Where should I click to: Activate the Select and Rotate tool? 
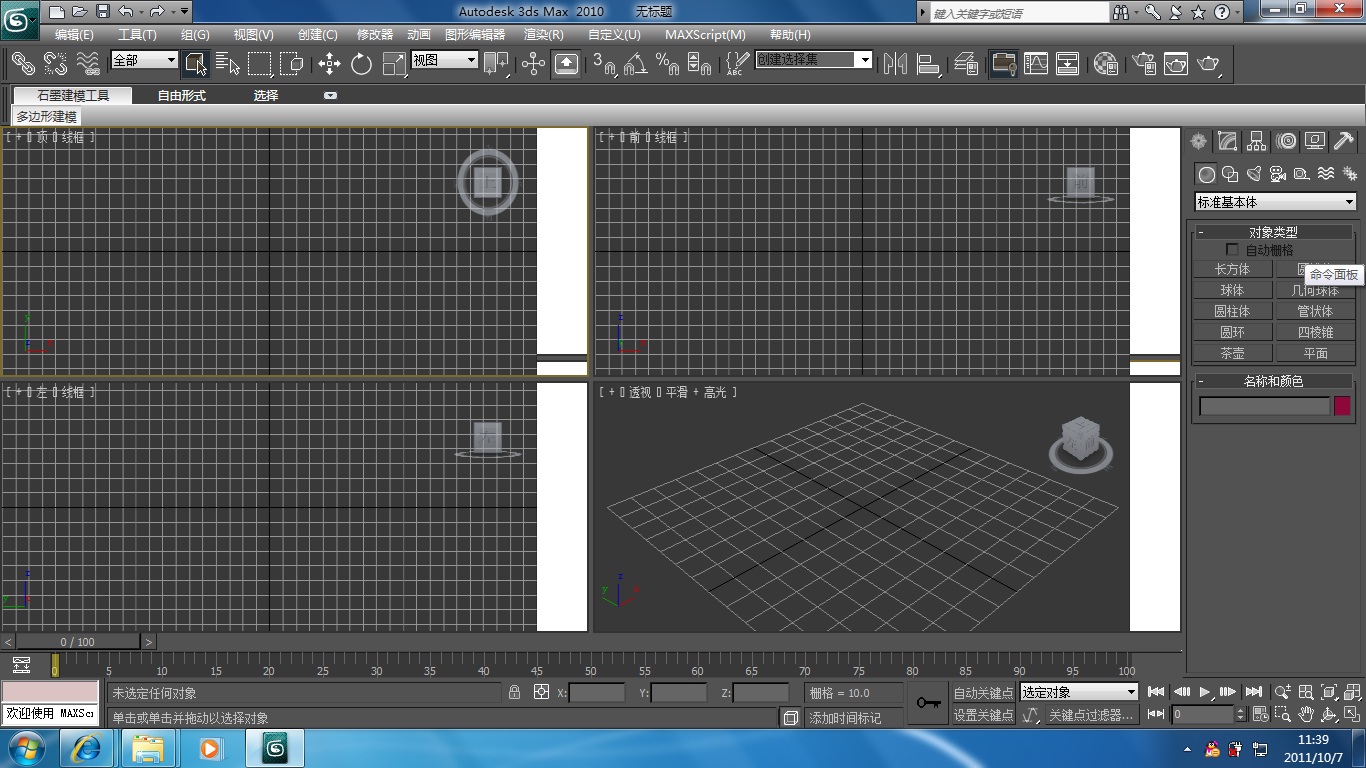pyautogui.click(x=362, y=64)
